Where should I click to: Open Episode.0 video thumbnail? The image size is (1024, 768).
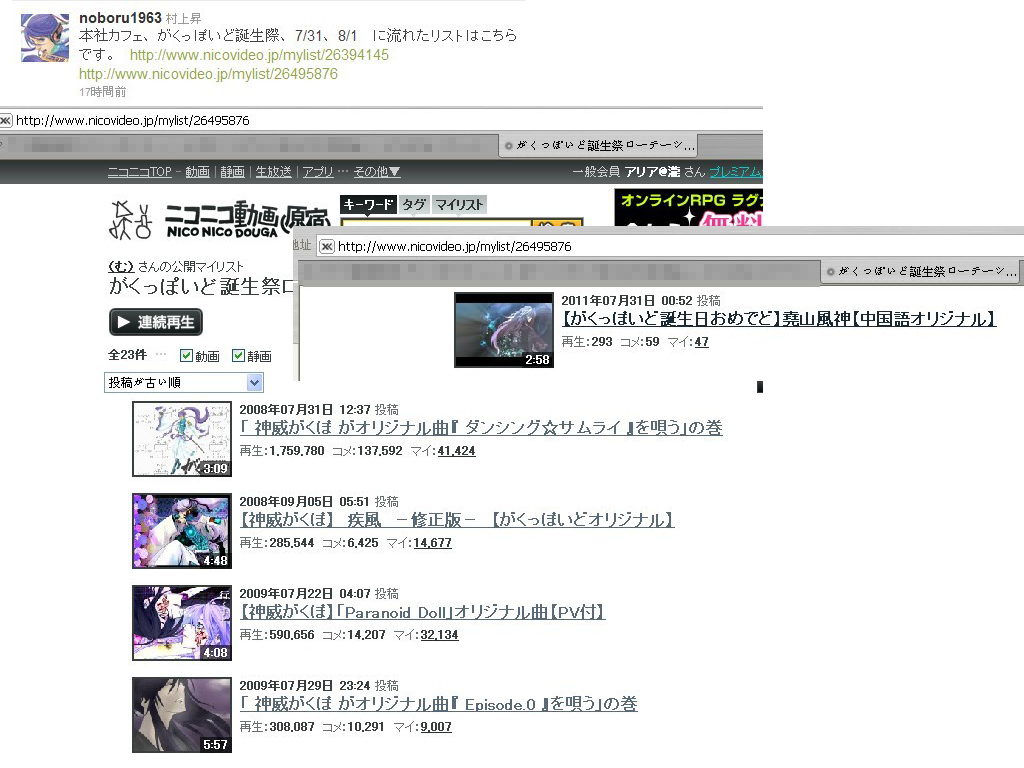[x=182, y=715]
